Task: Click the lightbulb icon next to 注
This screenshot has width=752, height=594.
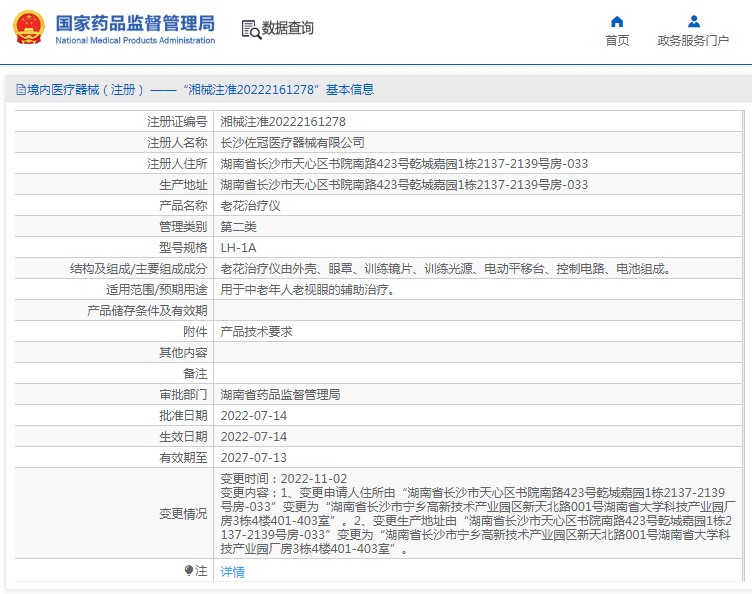Action: coord(189,571)
